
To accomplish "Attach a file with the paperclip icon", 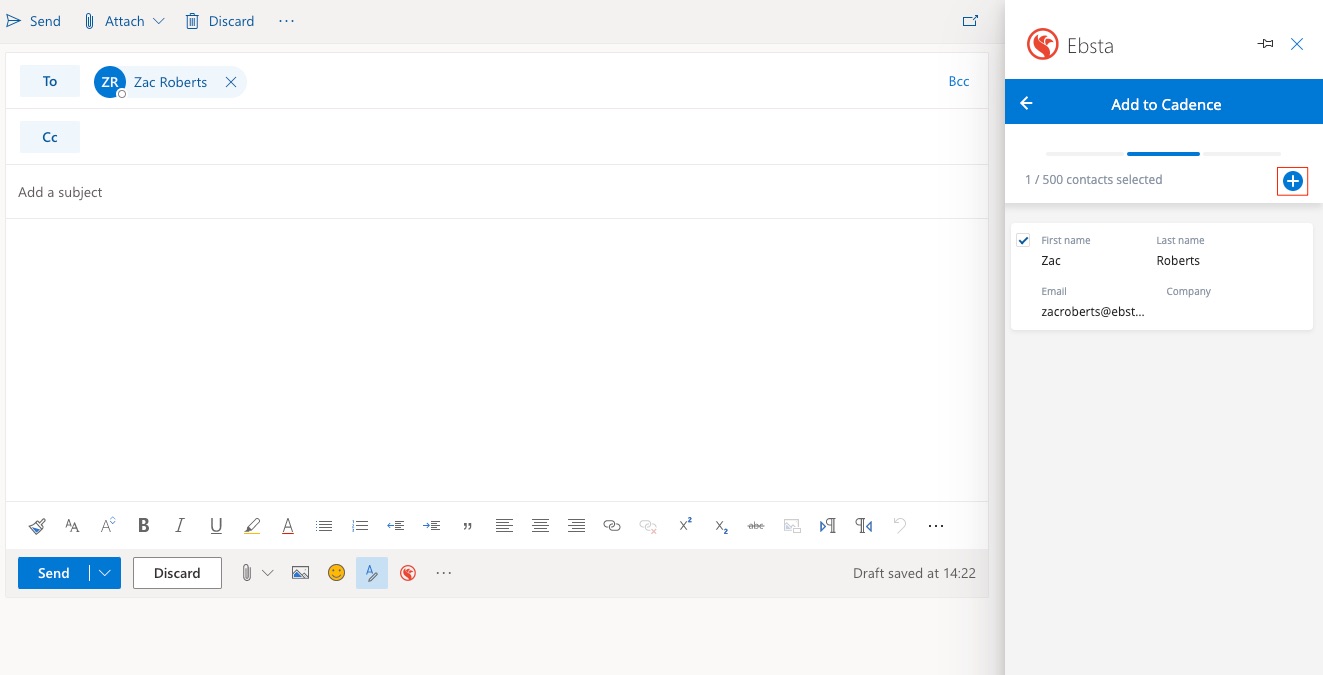I will 246,573.
